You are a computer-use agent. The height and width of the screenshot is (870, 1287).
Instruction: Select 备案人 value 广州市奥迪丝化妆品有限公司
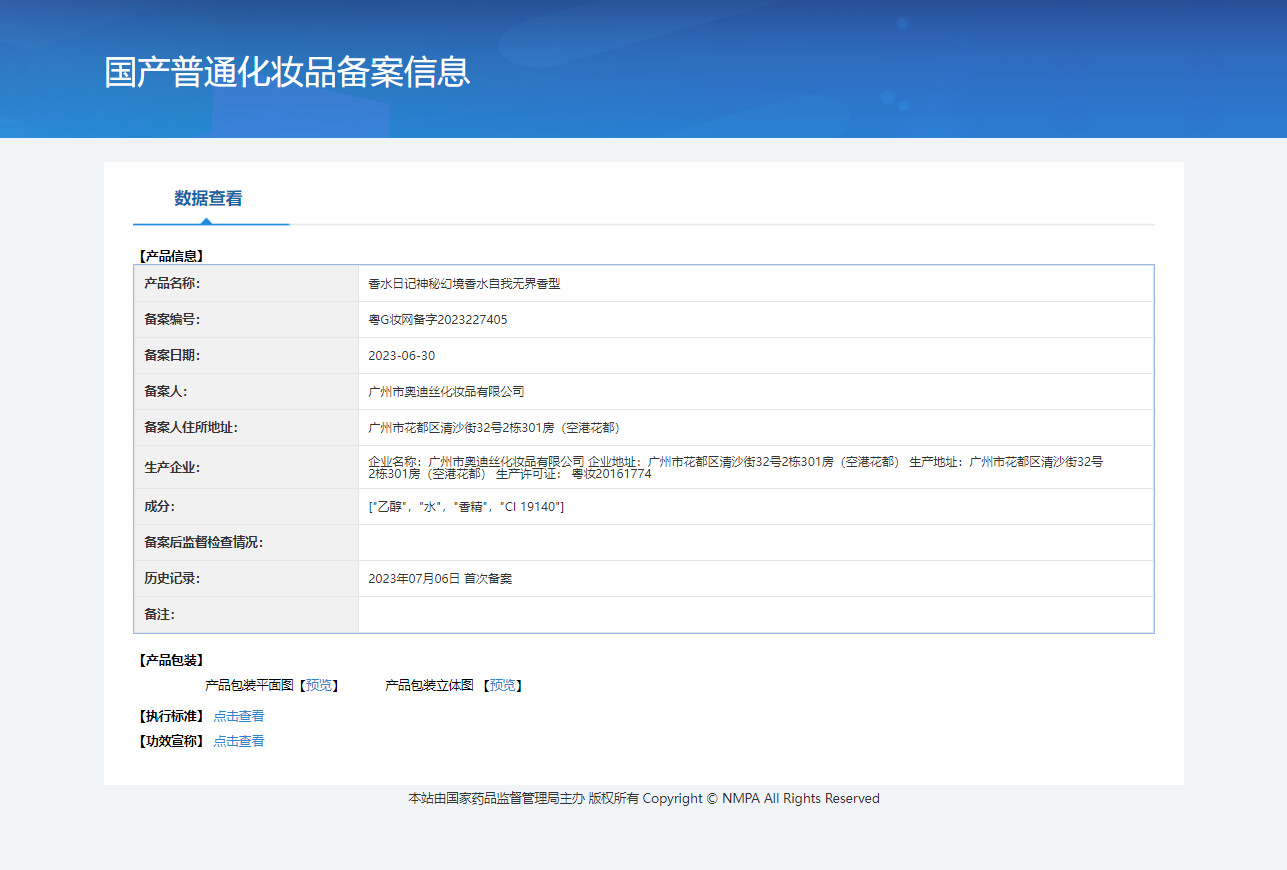(x=446, y=392)
